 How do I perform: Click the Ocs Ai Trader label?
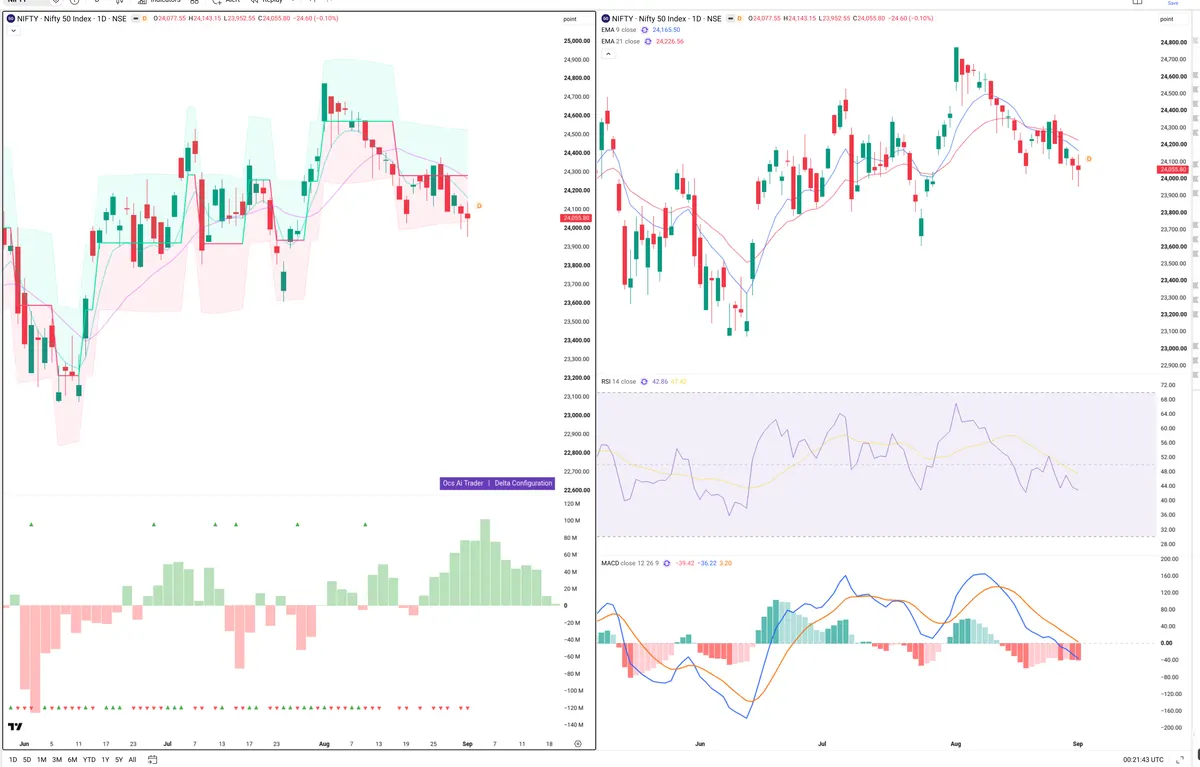click(x=463, y=483)
